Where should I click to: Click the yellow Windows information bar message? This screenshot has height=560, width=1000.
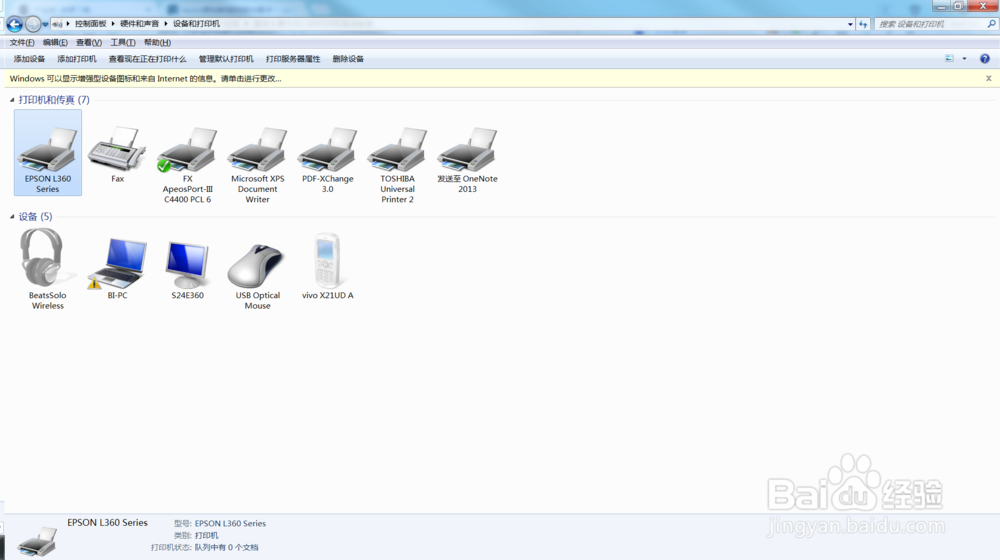click(145, 78)
